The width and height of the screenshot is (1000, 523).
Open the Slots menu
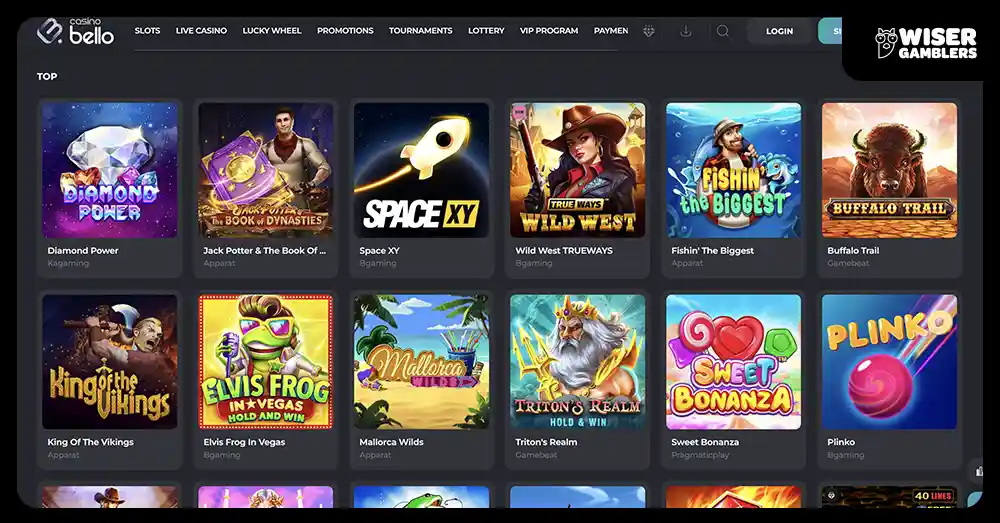[x=147, y=31]
